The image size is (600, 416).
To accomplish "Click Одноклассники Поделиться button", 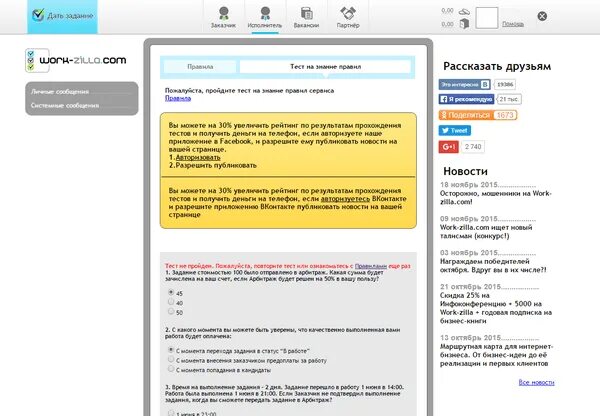I will pyautogui.click(x=478, y=115).
